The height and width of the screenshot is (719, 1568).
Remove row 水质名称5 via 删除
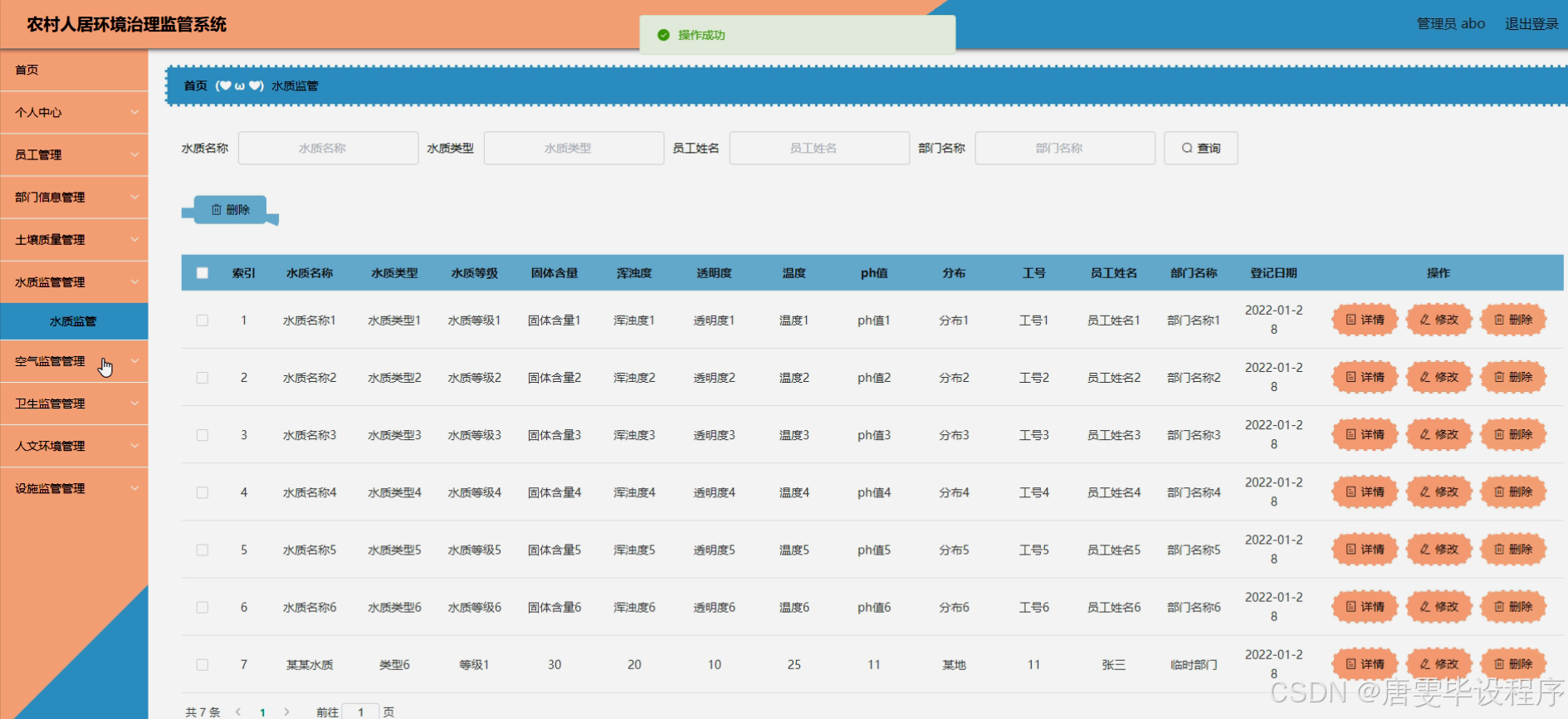click(1513, 549)
